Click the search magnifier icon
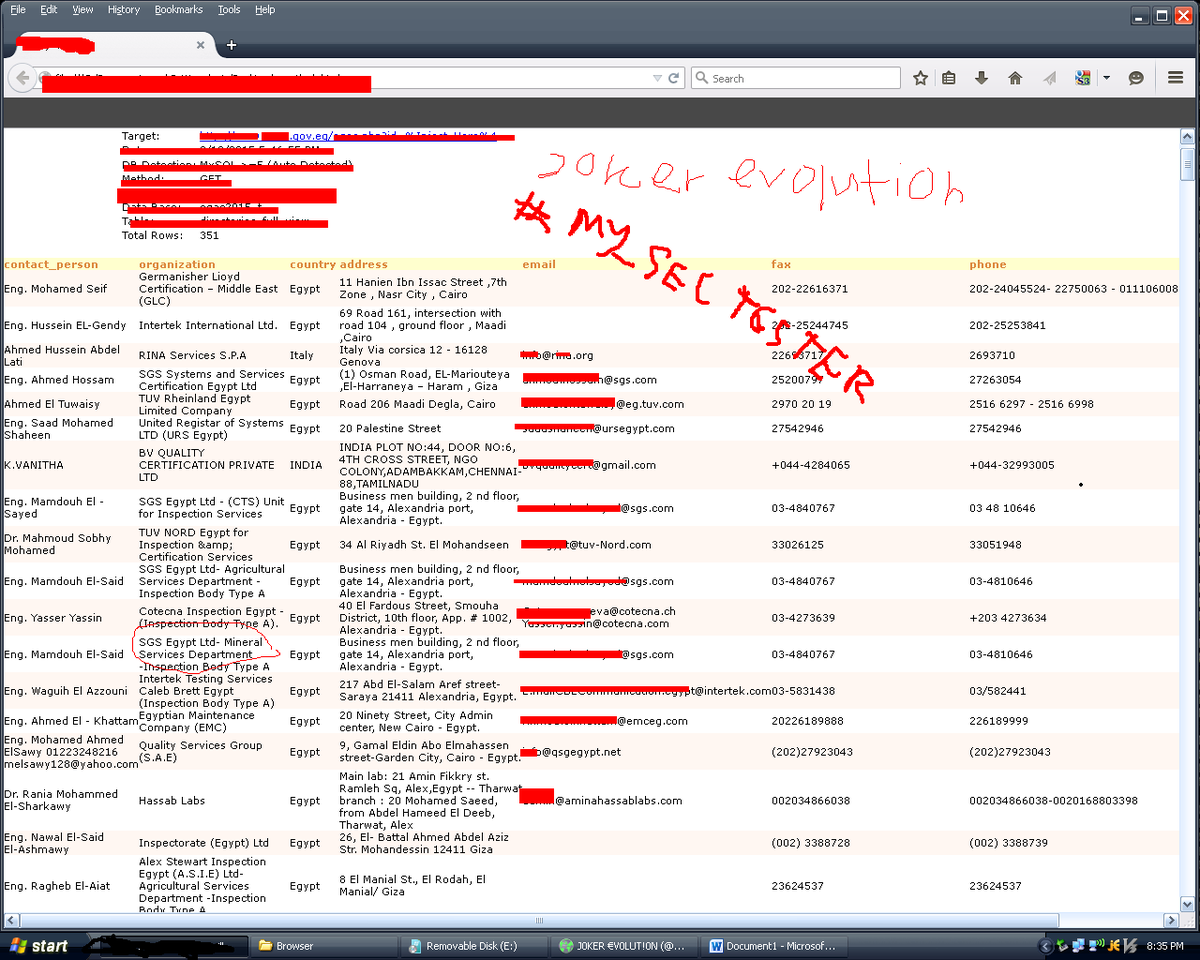The height and width of the screenshot is (960, 1200). pos(702,78)
